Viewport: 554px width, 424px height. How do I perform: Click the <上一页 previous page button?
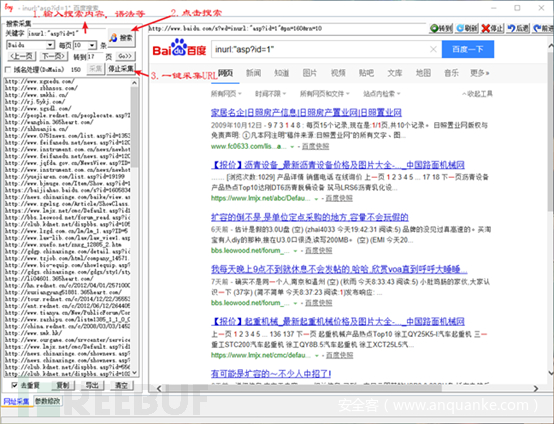click(22, 56)
